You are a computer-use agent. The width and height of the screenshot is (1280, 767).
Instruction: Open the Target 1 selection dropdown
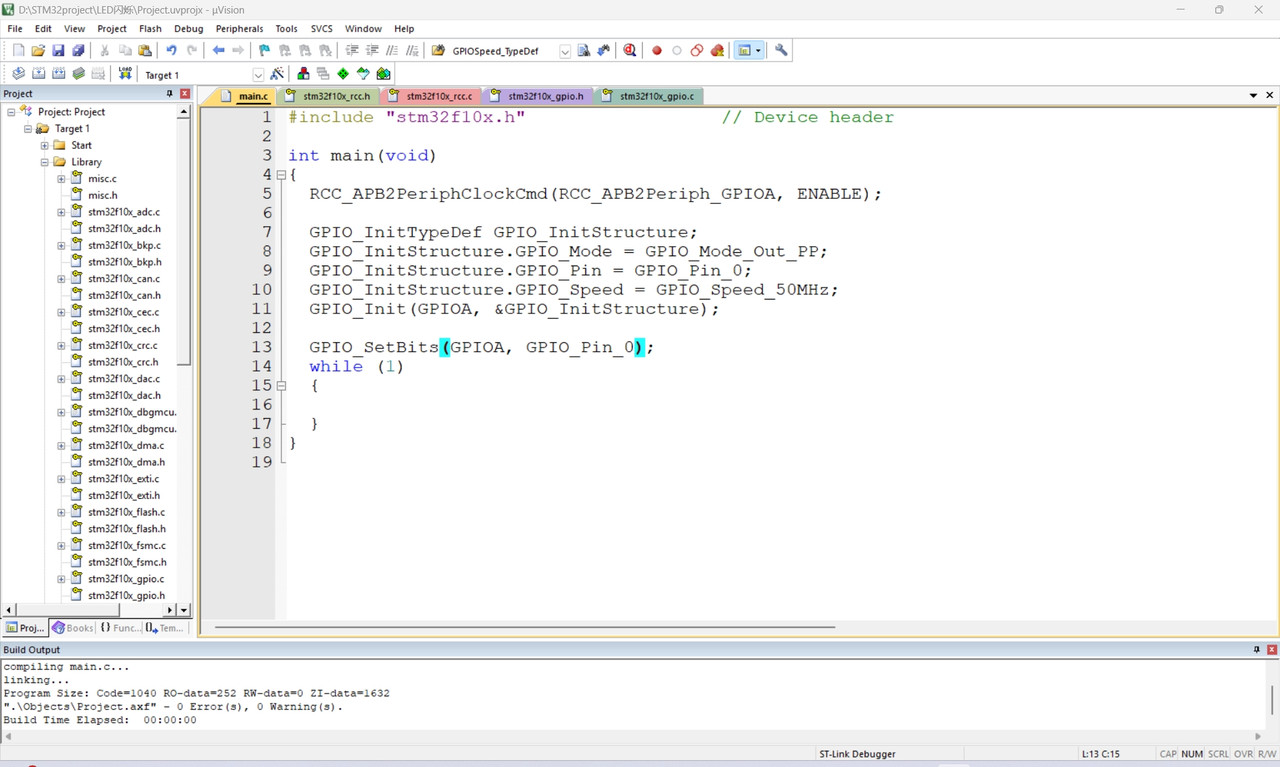click(258, 75)
